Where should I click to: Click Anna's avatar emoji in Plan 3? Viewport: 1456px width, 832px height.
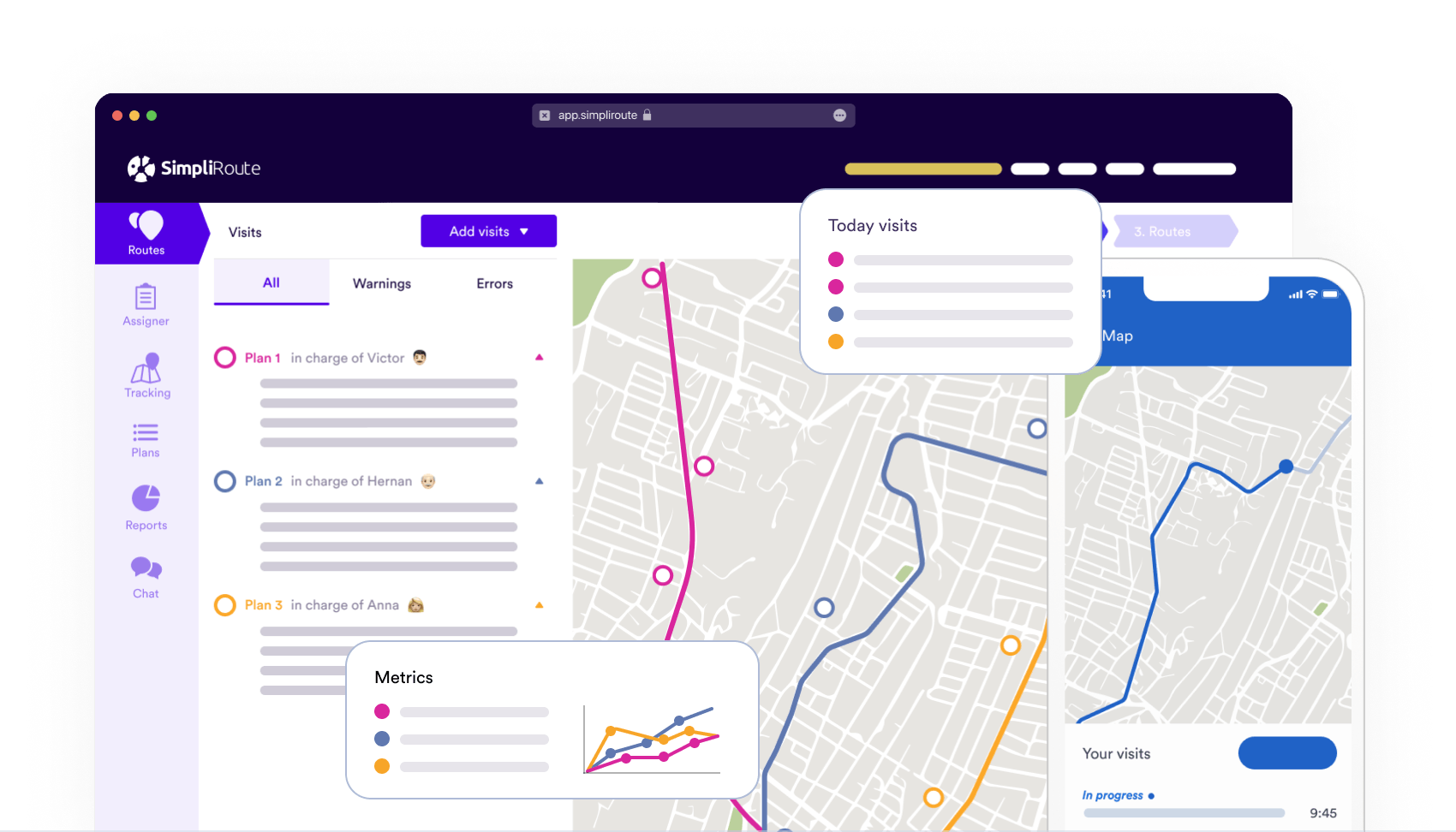coord(416,605)
